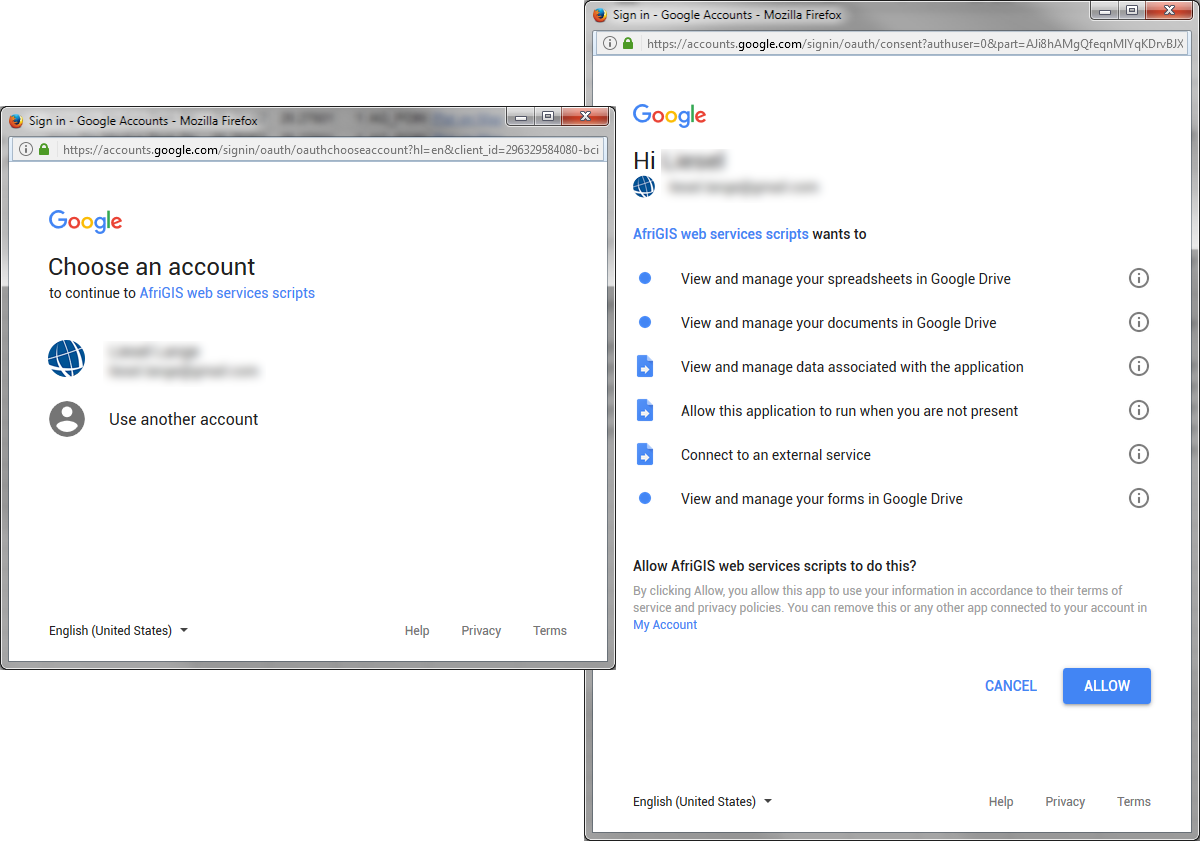
Task: Open Help link in Choose an account window
Action: click(417, 631)
